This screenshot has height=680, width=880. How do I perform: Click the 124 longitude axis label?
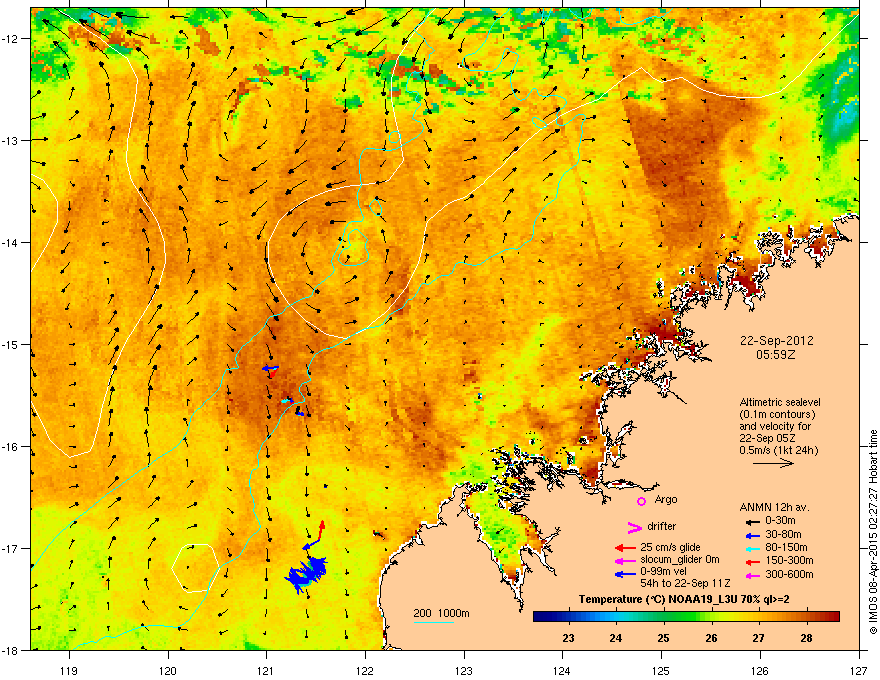[562, 670]
